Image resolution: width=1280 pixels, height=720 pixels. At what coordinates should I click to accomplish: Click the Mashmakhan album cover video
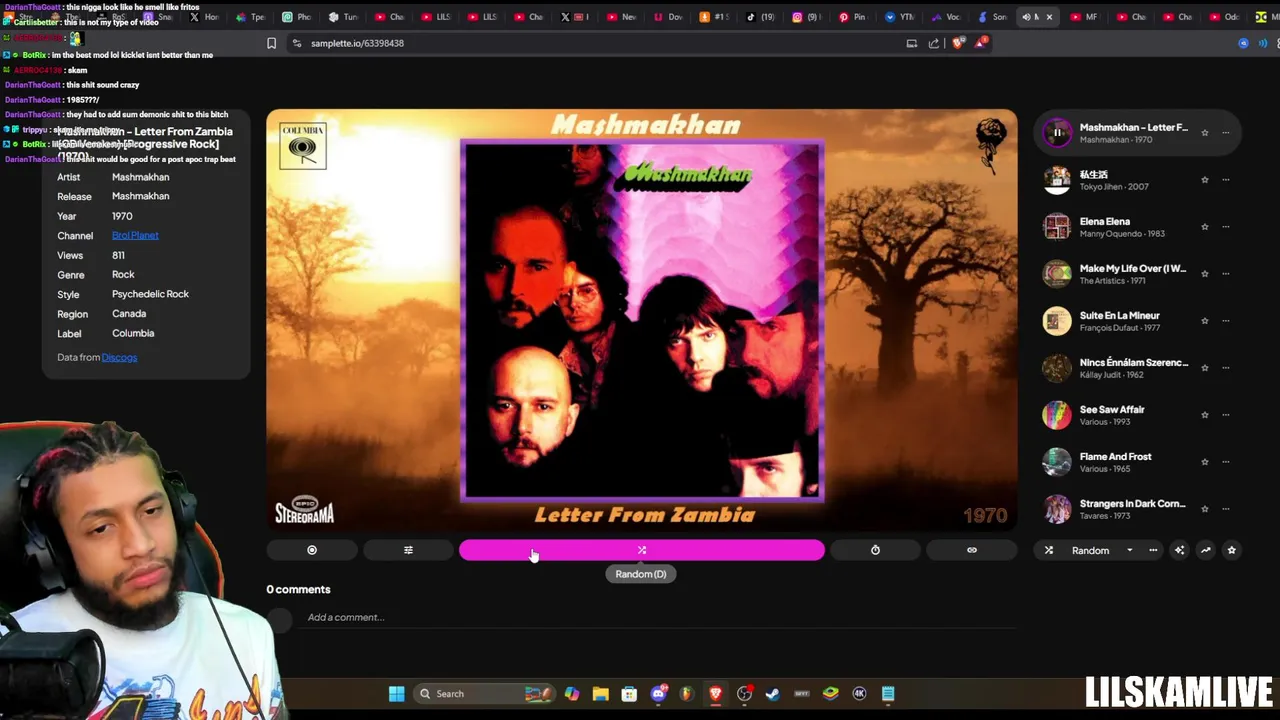[x=642, y=320]
